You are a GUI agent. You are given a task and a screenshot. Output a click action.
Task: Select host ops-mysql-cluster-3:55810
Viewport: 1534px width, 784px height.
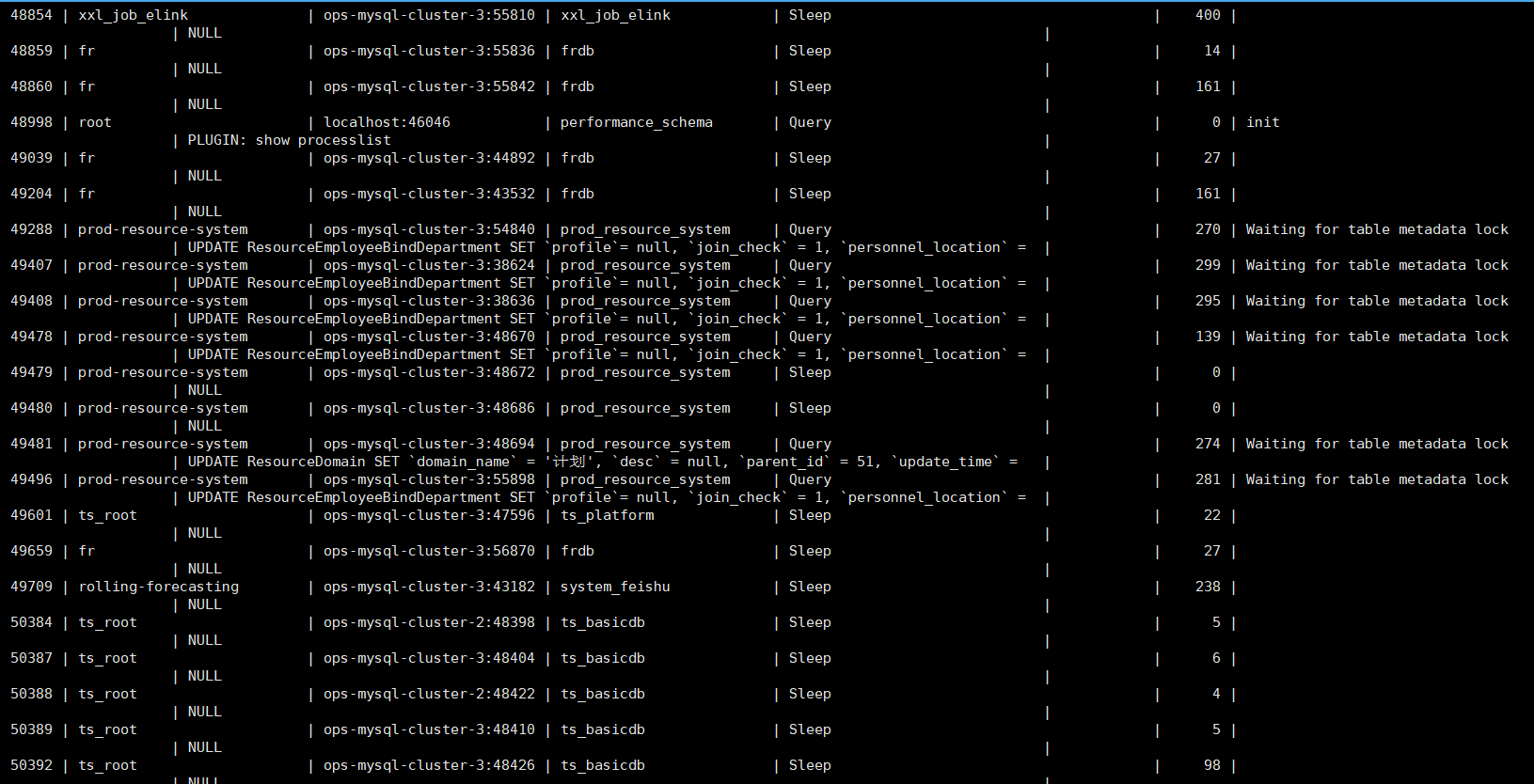pos(429,15)
